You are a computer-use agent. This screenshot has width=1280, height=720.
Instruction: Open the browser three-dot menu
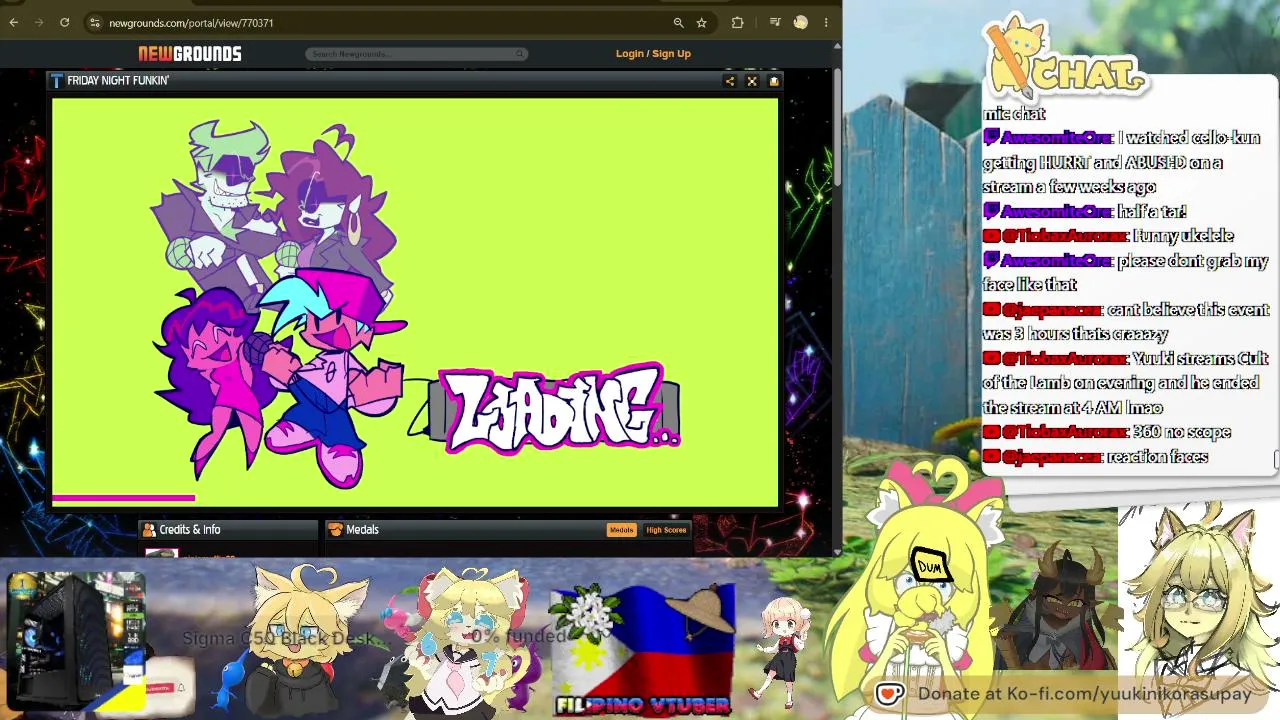[826, 22]
